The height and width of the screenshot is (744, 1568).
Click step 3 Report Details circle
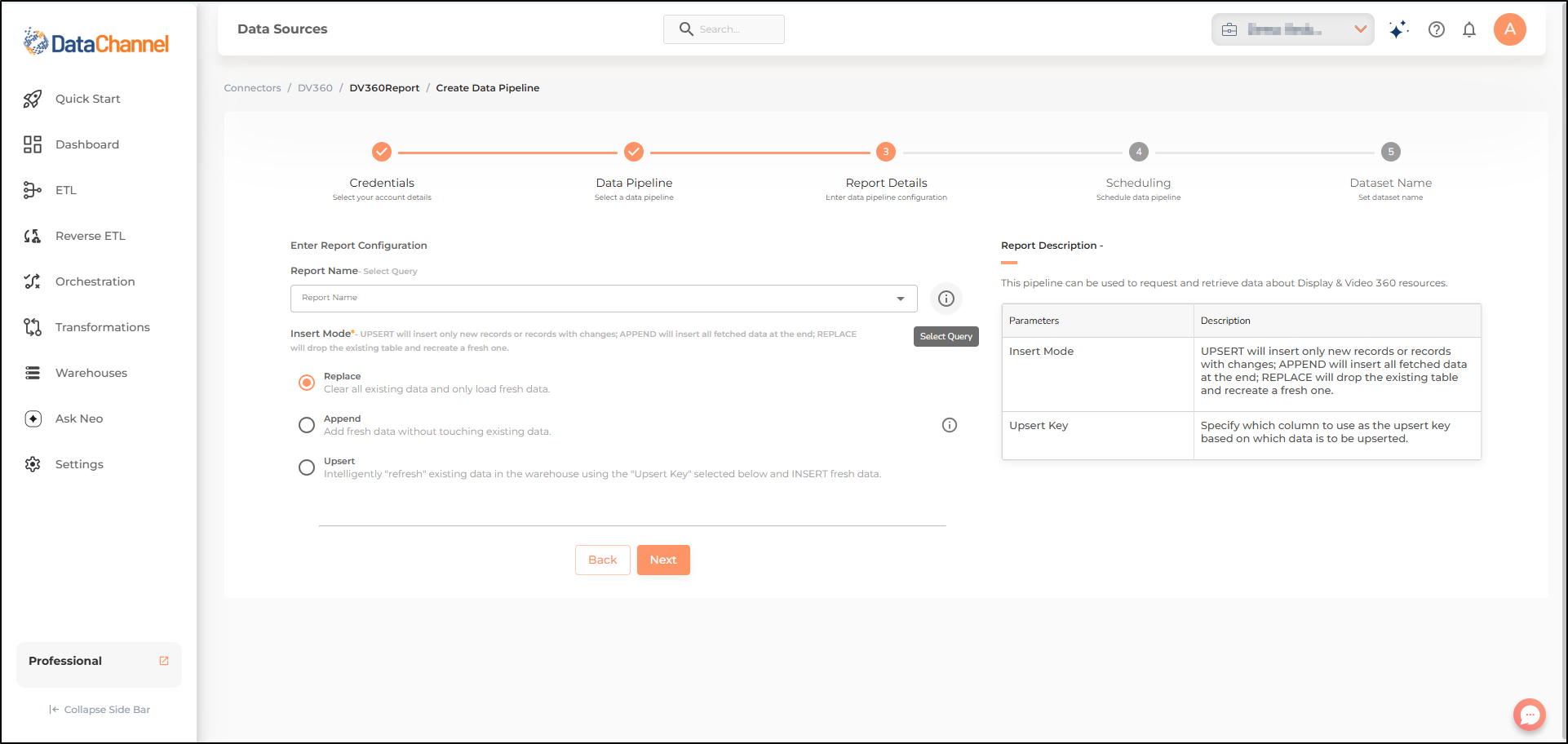(x=886, y=152)
